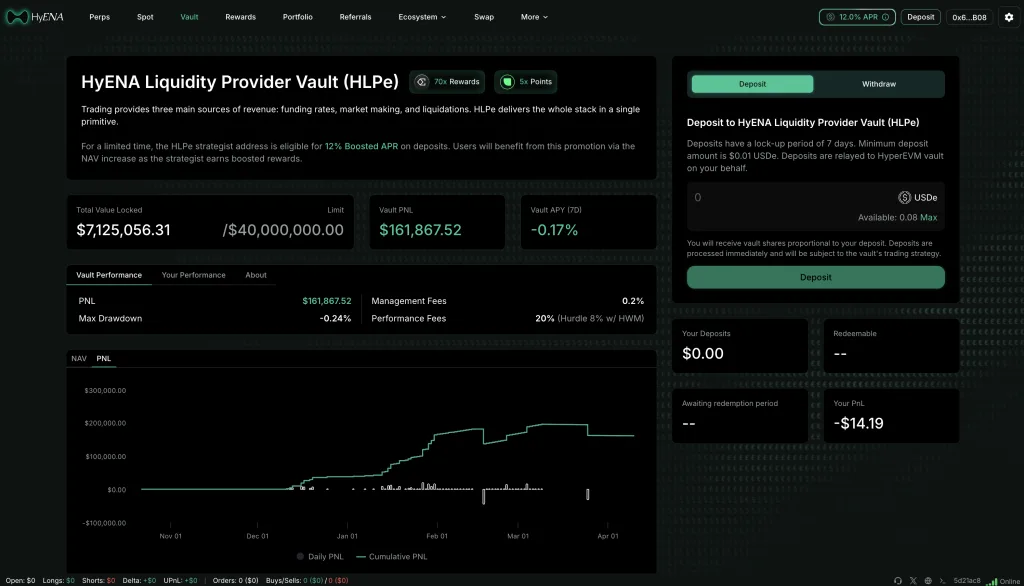This screenshot has width=1024, height=586.
Task: Switch to Deposit mode toggle
Action: point(752,84)
